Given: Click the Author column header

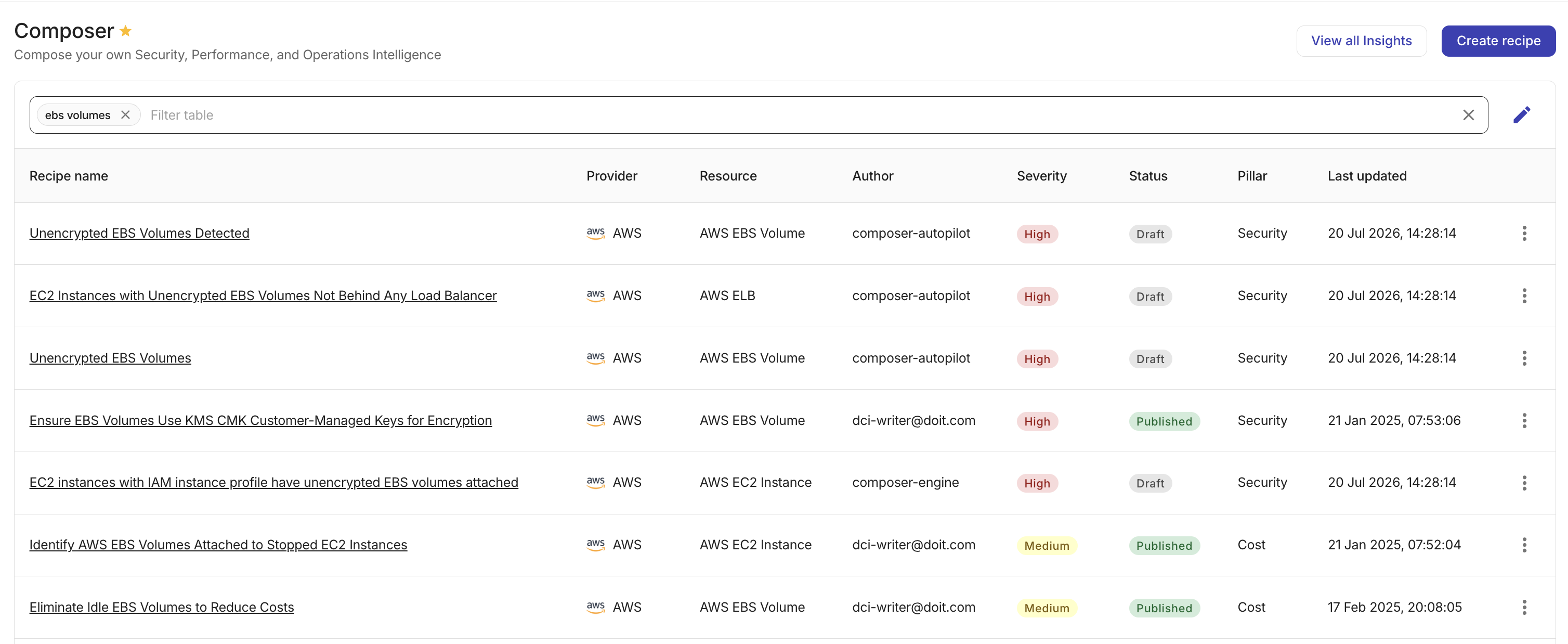Looking at the screenshot, I should click(x=872, y=175).
